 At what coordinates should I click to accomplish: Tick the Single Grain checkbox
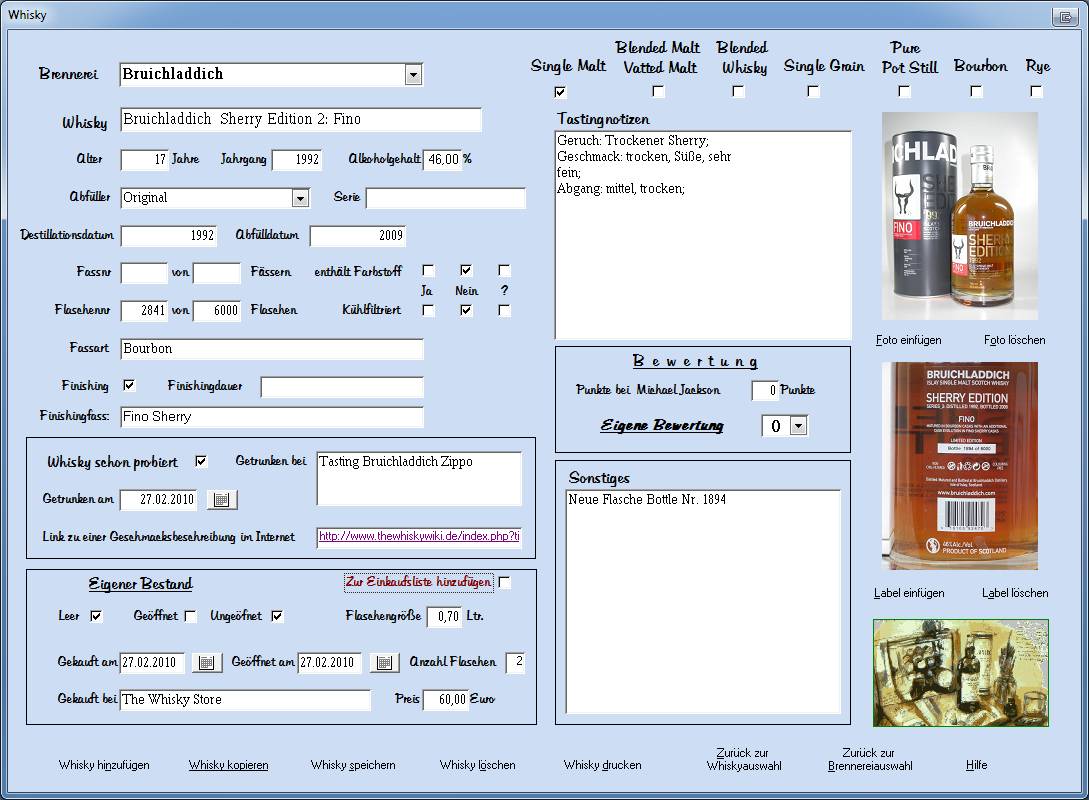pyautogui.click(x=813, y=91)
